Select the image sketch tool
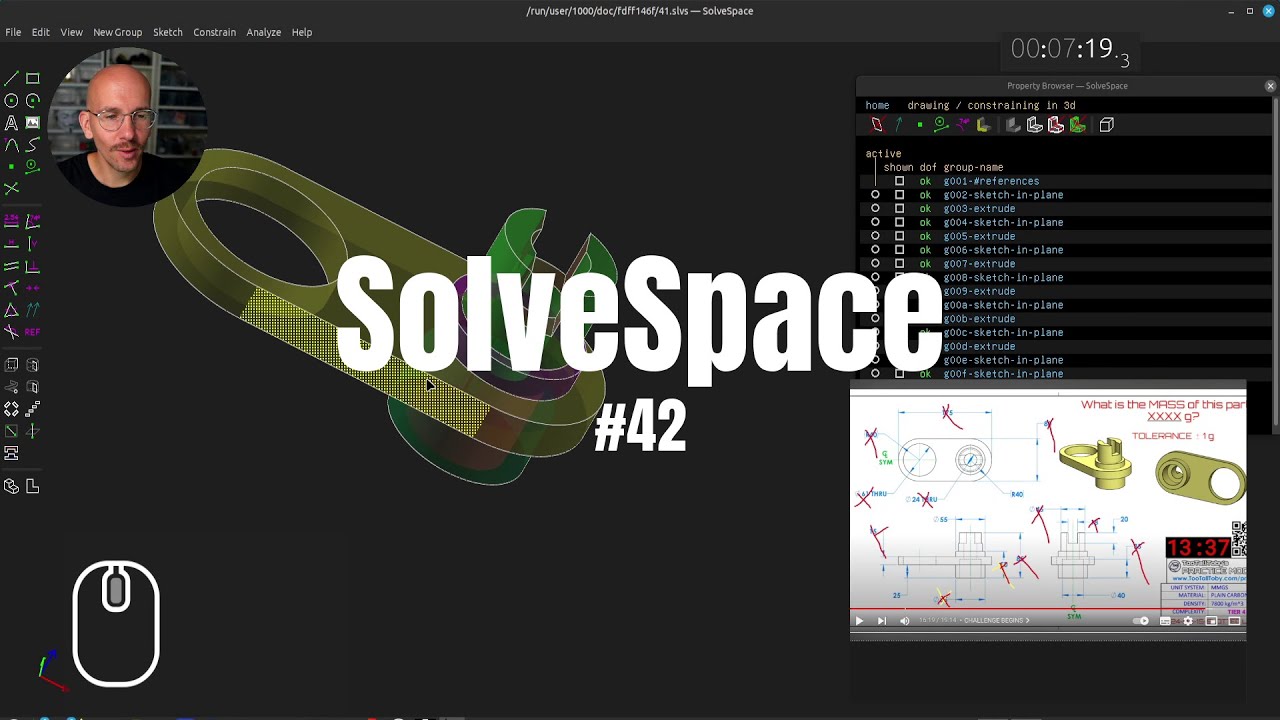The image size is (1280, 720). [x=33, y=122]
